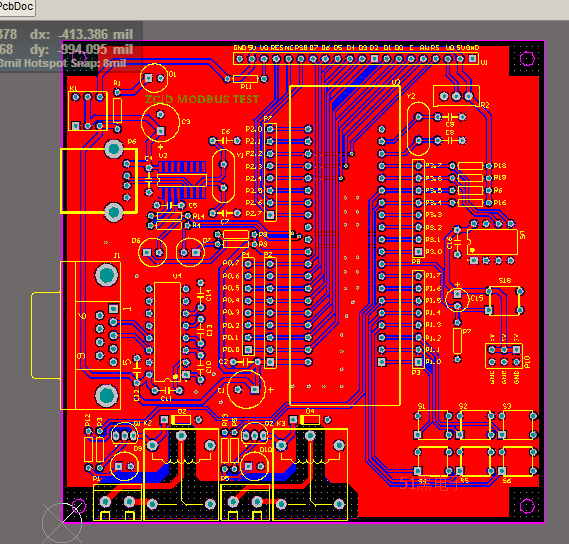Screen dimensions: 569x544
Task: Select relay K3 footprint
Action: [310, 474]
